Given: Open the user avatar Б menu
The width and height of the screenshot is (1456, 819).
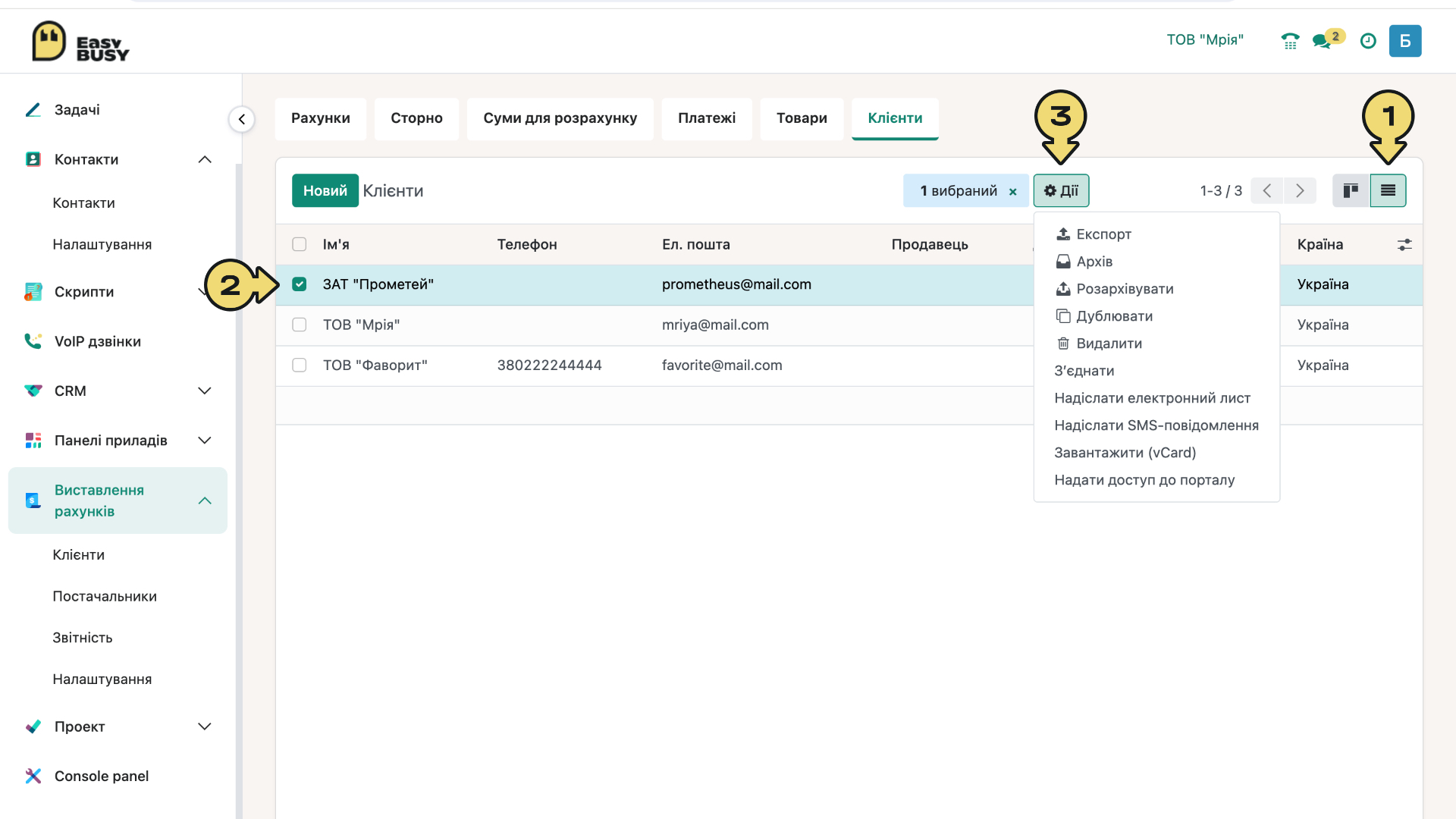Looking at the screenshot, I should (1405, 41).
